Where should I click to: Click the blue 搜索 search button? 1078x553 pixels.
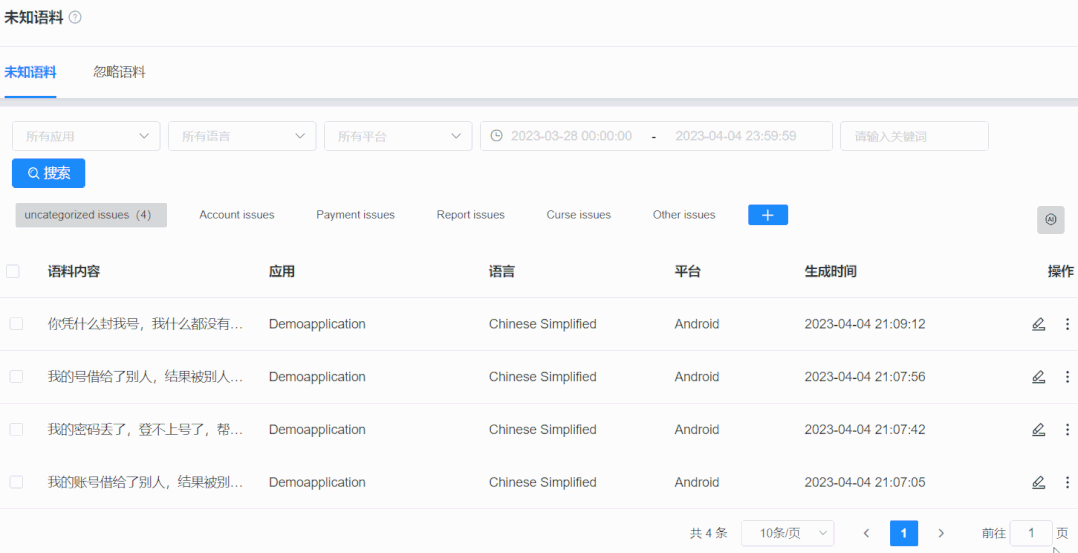tap(48, 173)
